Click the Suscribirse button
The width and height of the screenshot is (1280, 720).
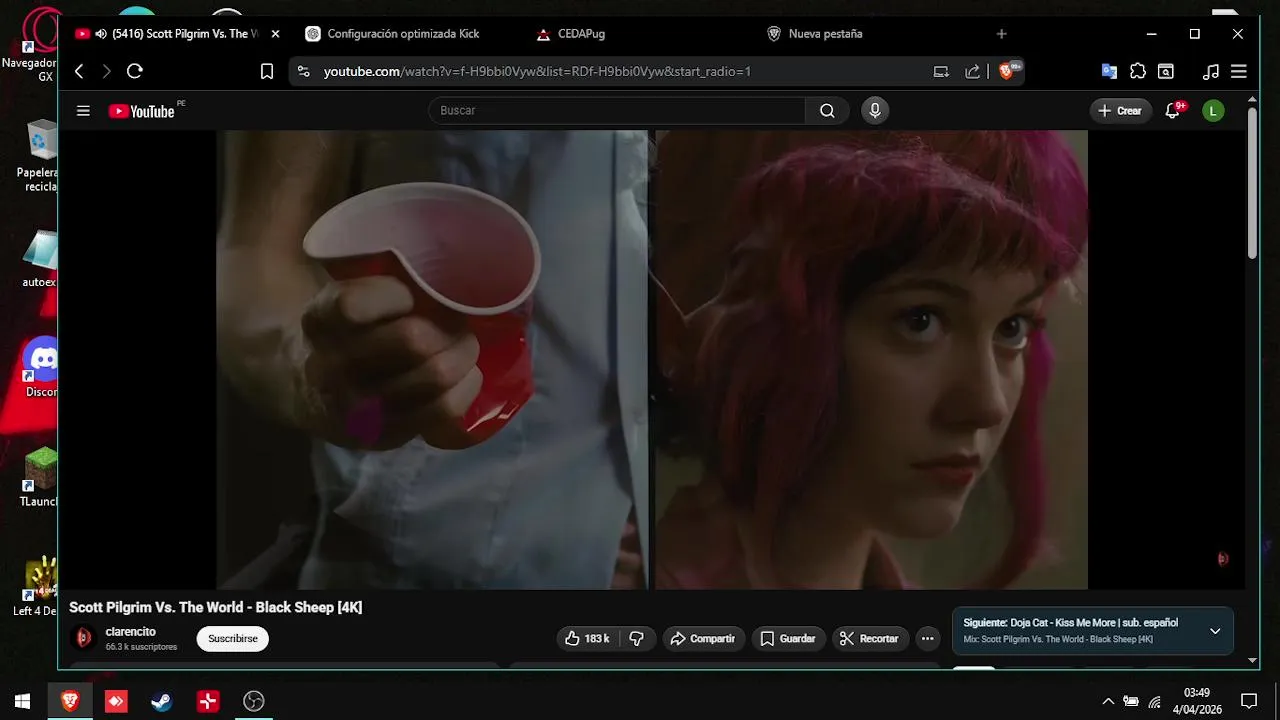(x=233, y=639)
